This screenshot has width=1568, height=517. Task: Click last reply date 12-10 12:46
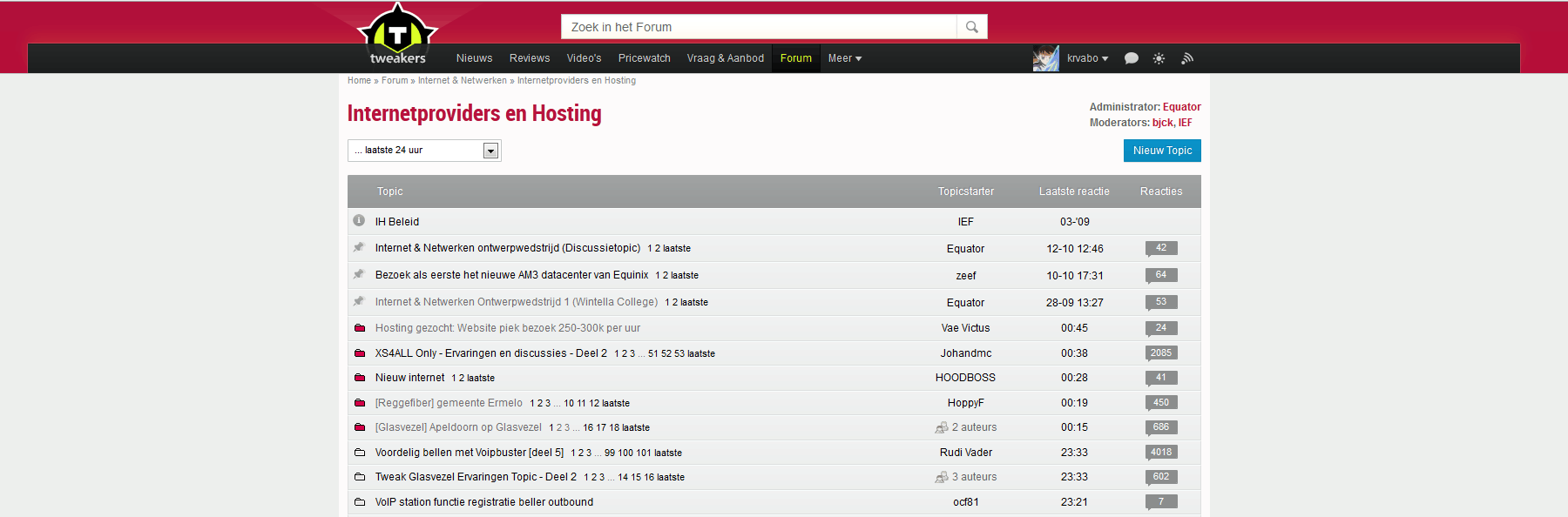[1075, 249]
